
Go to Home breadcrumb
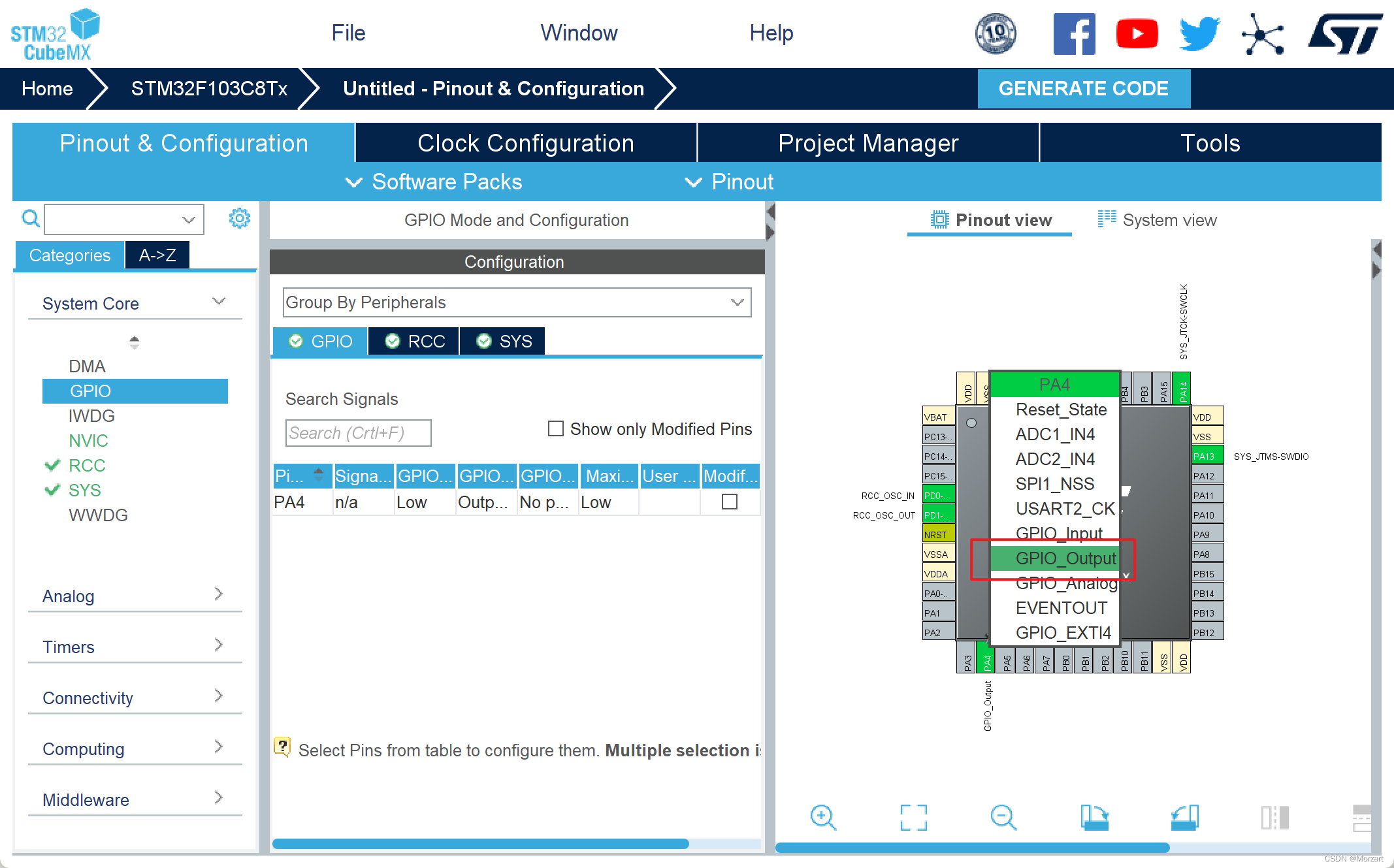pyautogui.click(x=47, y=88)
